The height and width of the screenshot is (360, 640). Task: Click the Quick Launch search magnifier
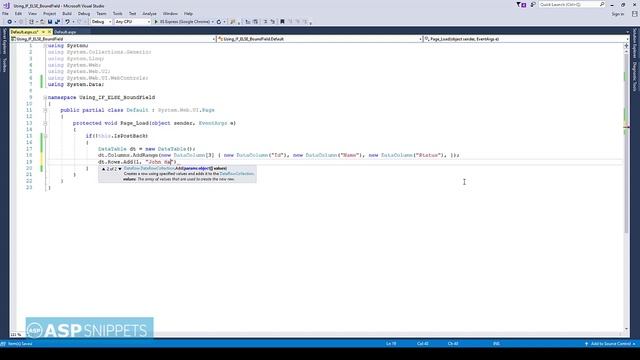602,4
